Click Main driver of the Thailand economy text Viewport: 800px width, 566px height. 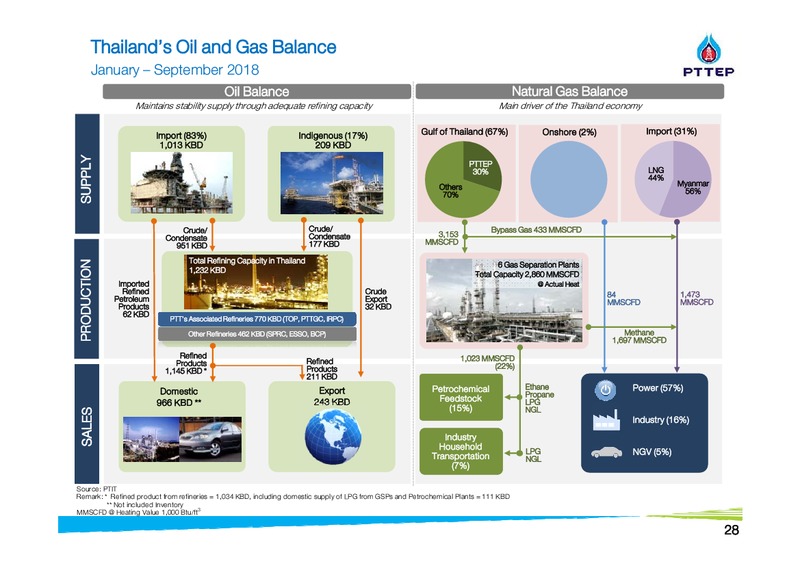coord(570,106)
